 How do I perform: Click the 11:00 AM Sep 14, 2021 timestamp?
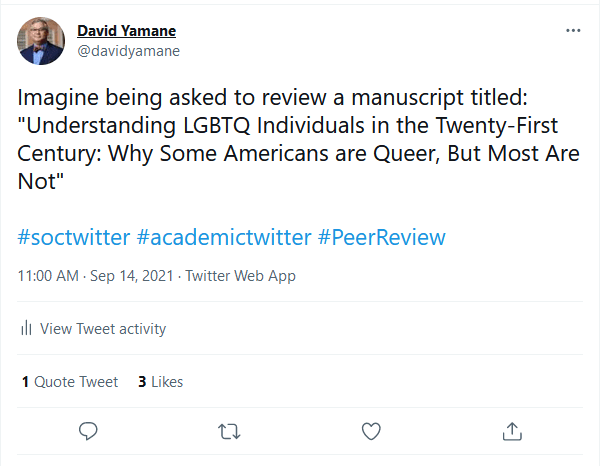tap(94, 276)
